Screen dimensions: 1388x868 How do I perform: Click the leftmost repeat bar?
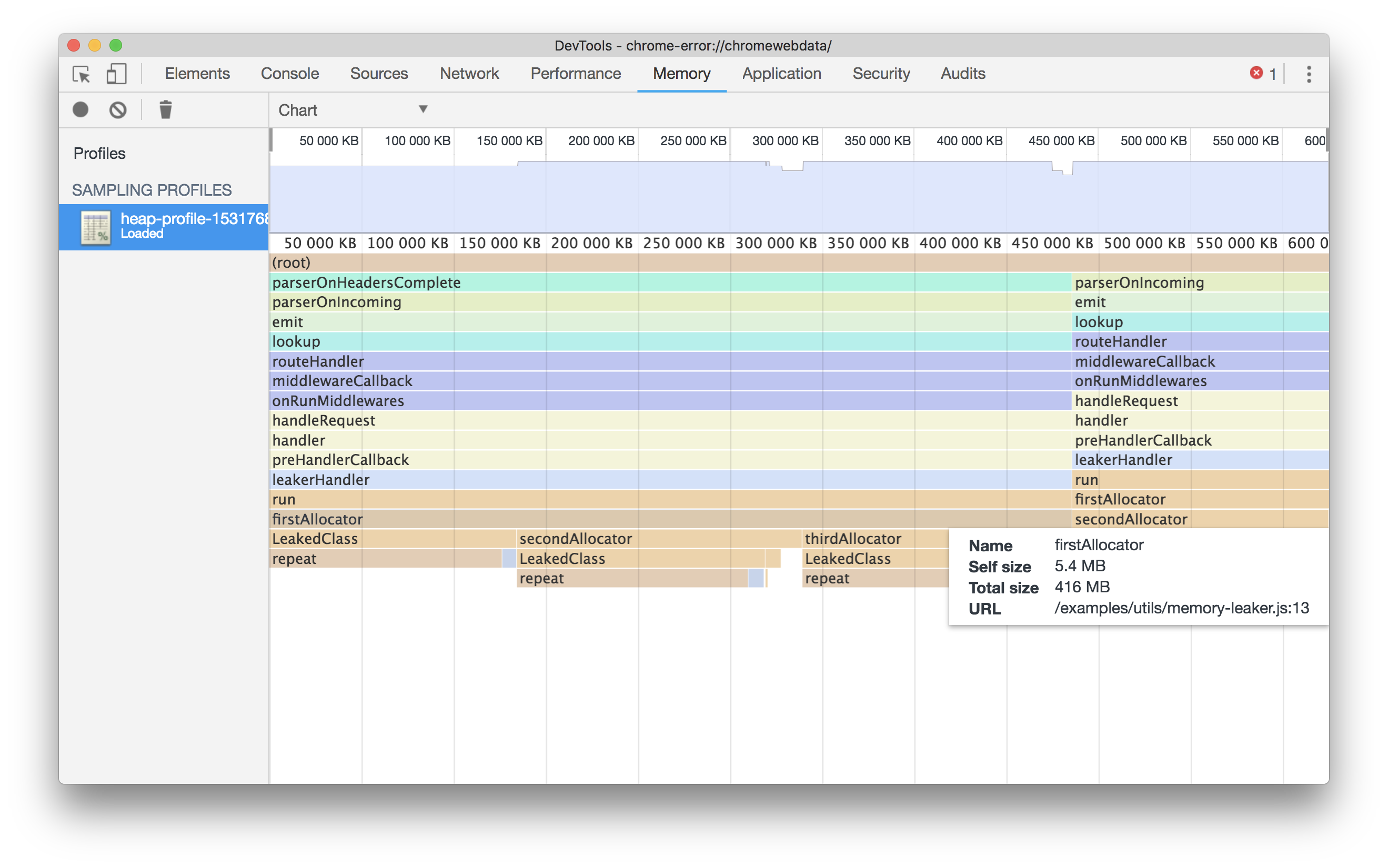385,559
